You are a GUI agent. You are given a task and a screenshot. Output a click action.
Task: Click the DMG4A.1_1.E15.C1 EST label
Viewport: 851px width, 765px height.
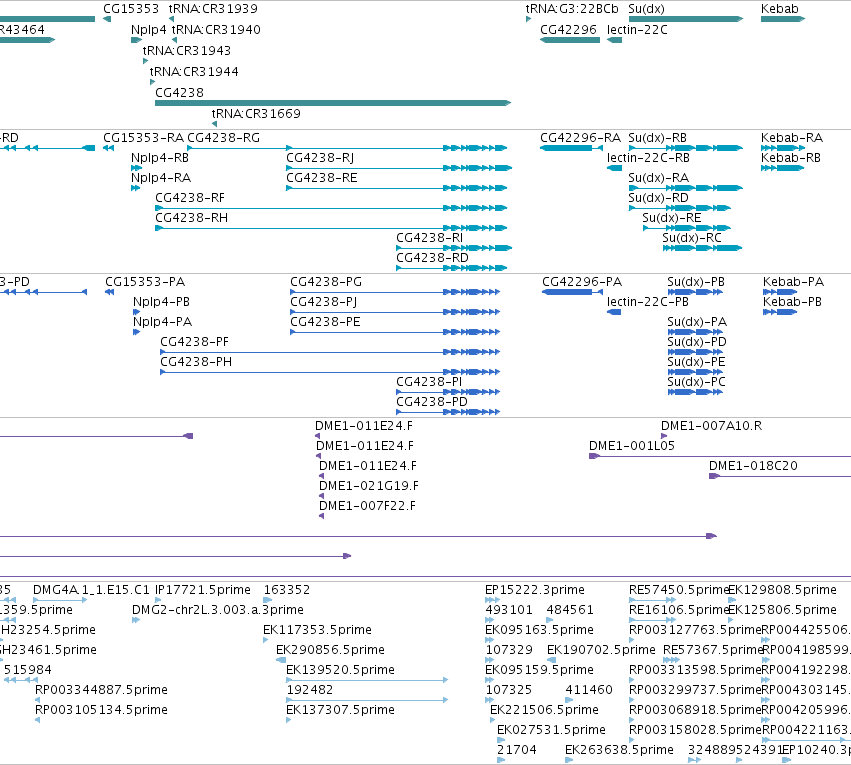point(91,590)
